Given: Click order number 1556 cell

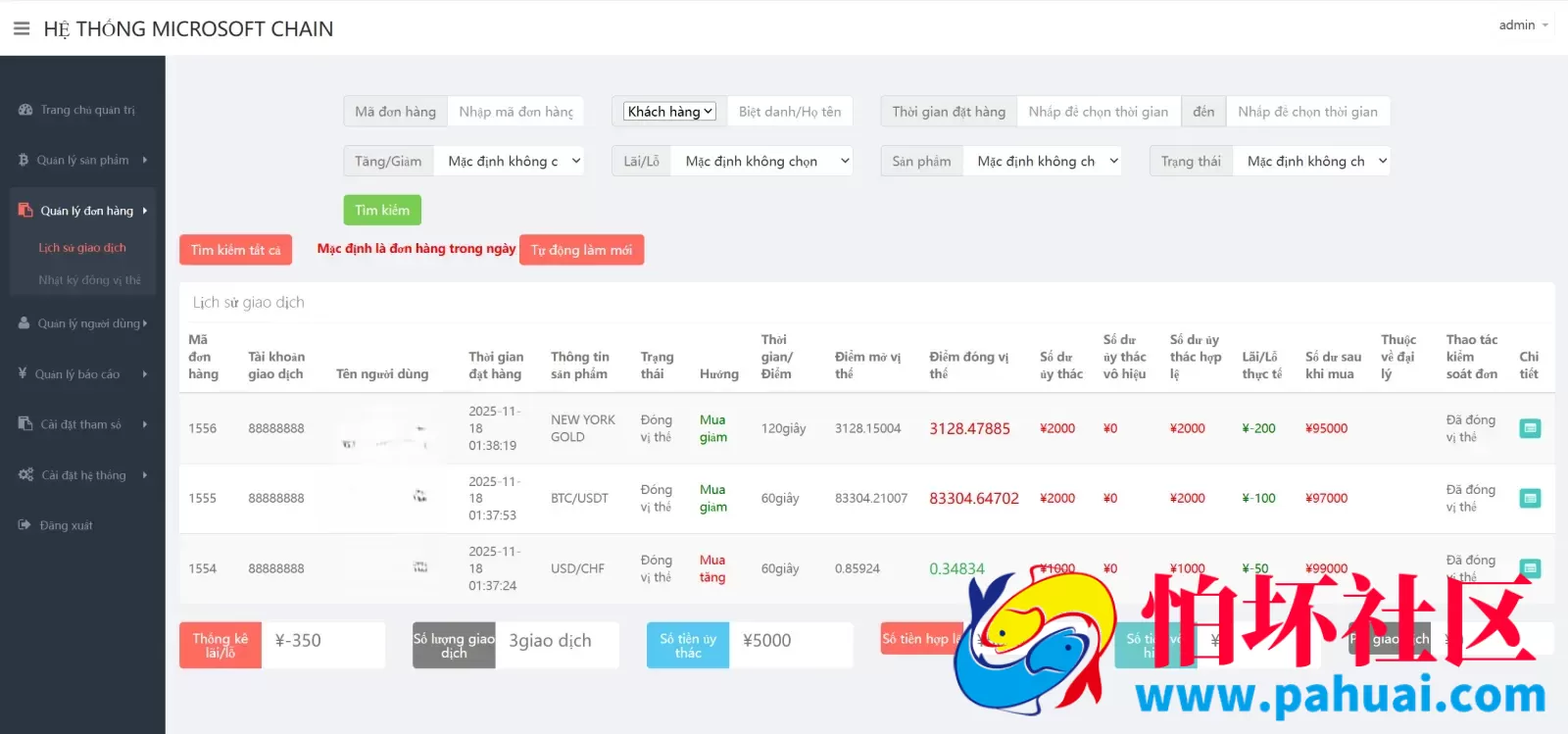Looking at the screenshot, I should [x=203, y=428].
